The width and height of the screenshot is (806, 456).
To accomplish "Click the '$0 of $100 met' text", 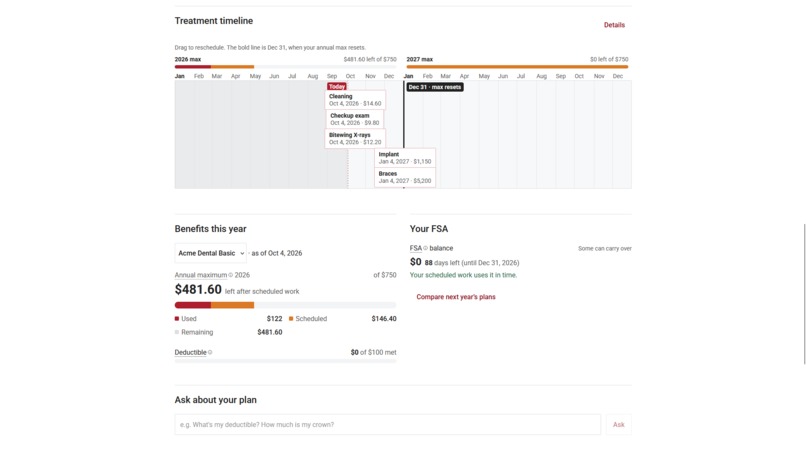I will click(x=373, y=352).
